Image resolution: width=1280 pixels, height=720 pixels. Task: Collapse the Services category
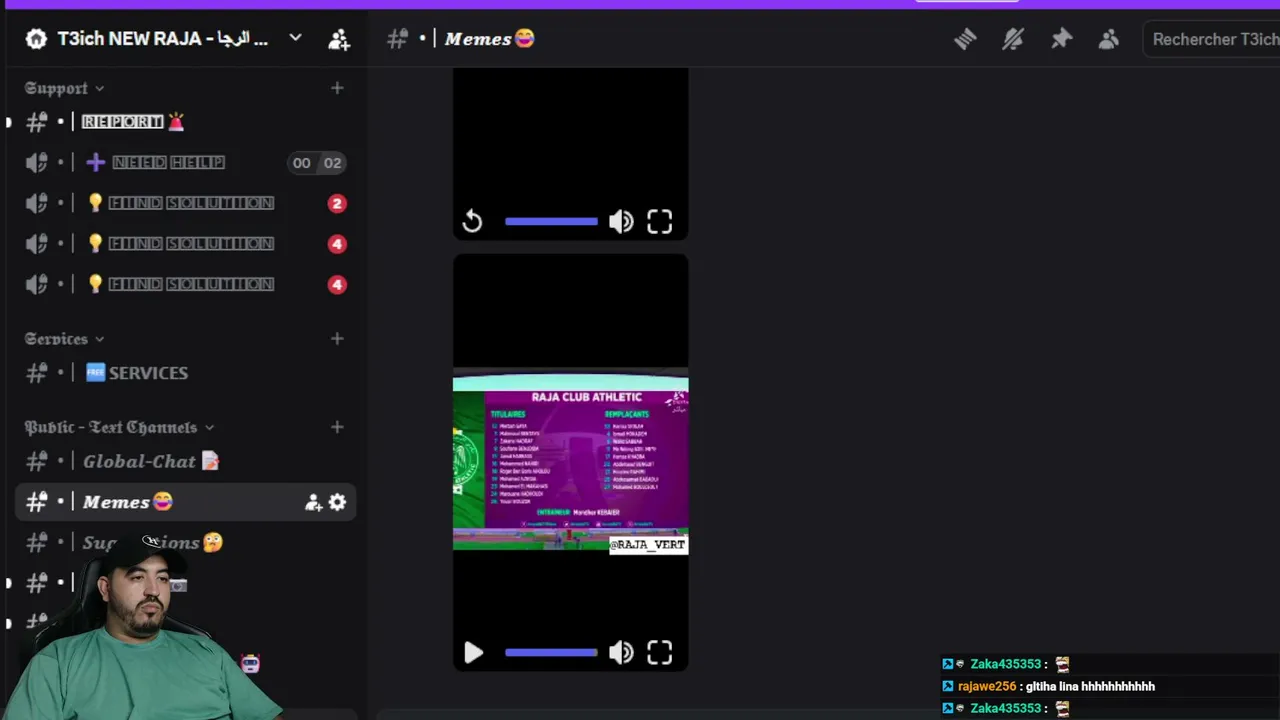point(64,339)
